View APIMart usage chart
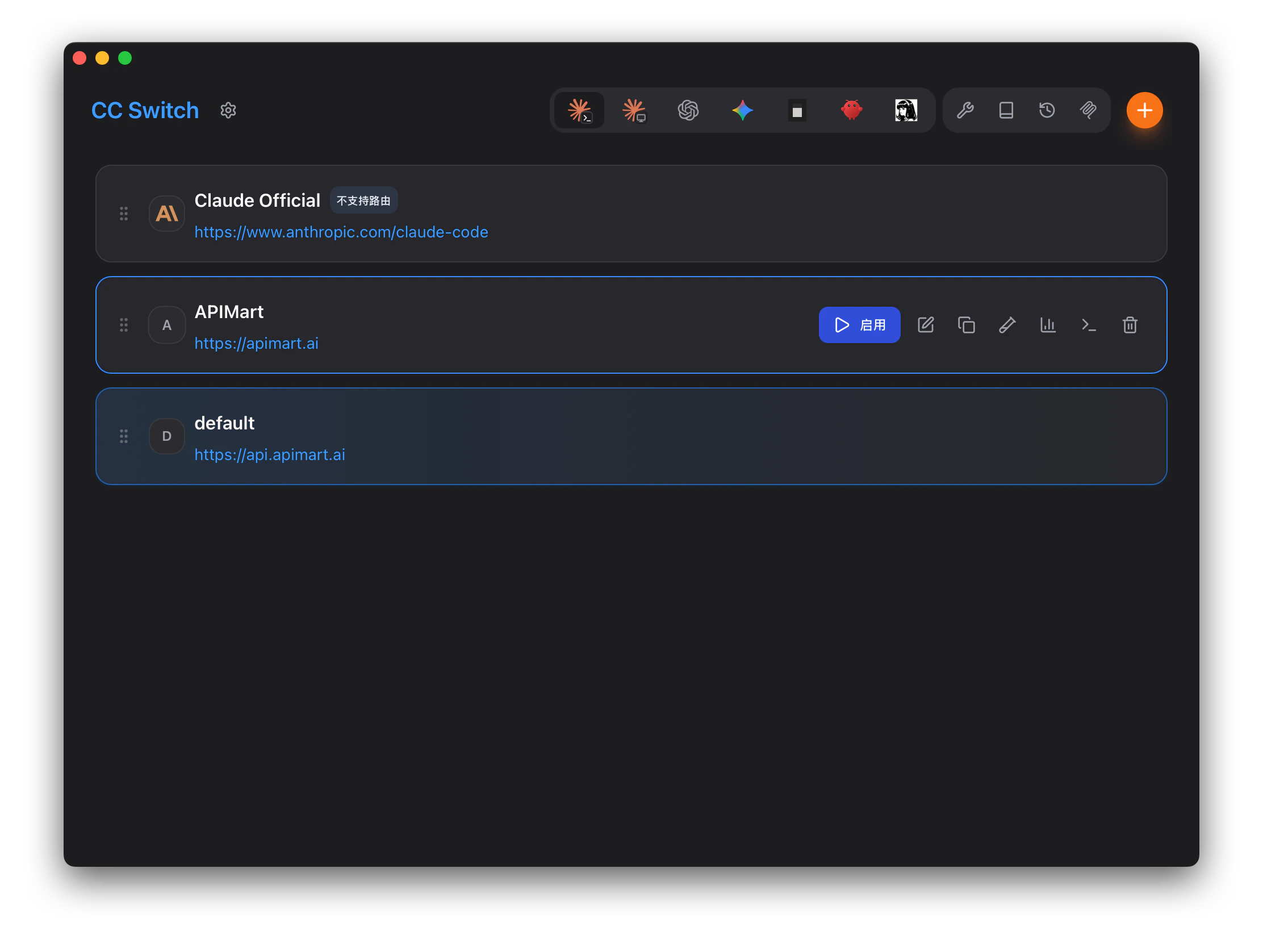The width and height of the screenshot is (1263, 952). pyautogui.click(x=1048, y=325)
